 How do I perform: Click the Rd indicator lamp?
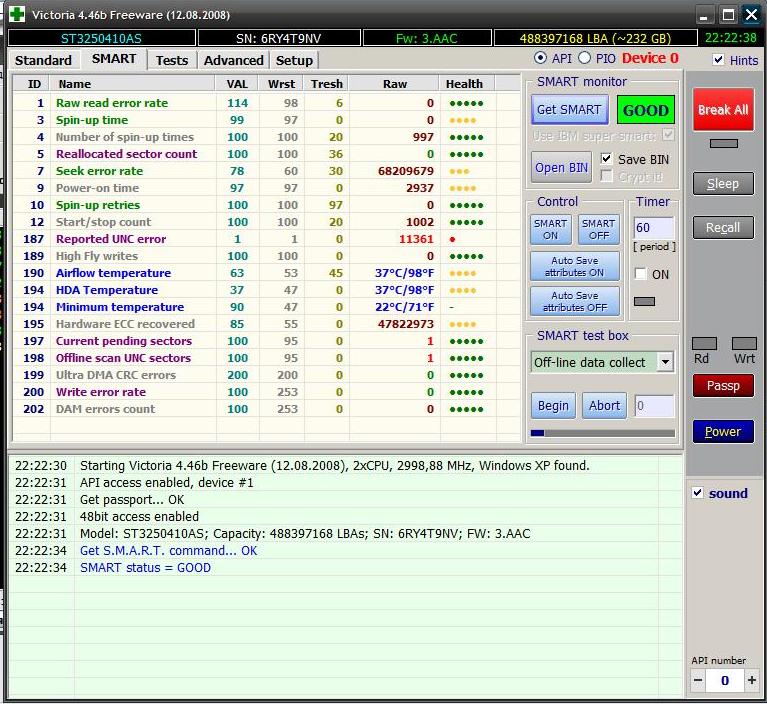[x=704, y=343]
